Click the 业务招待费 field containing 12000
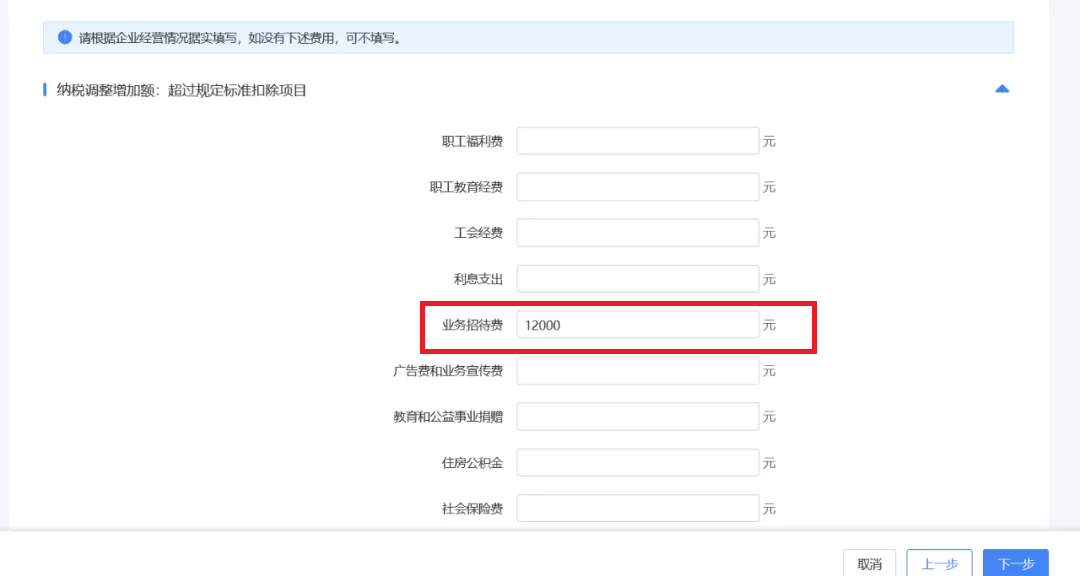 tap(637, 325)
